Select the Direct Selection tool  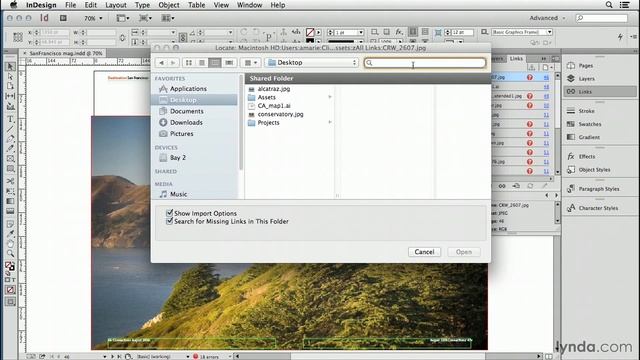click(x=10, y=76)
